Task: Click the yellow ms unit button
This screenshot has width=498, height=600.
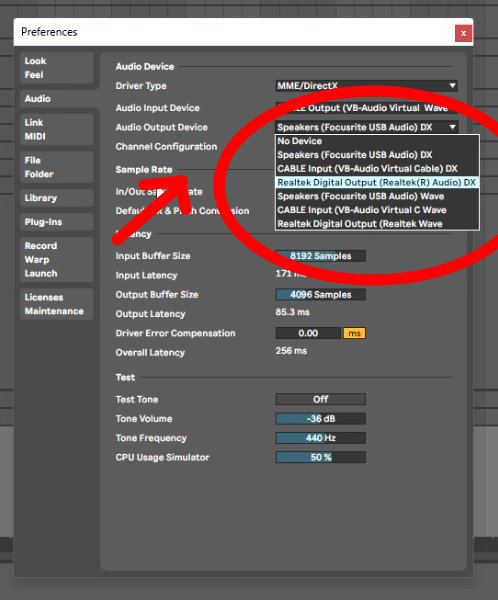Action: (x=354, y=333)
